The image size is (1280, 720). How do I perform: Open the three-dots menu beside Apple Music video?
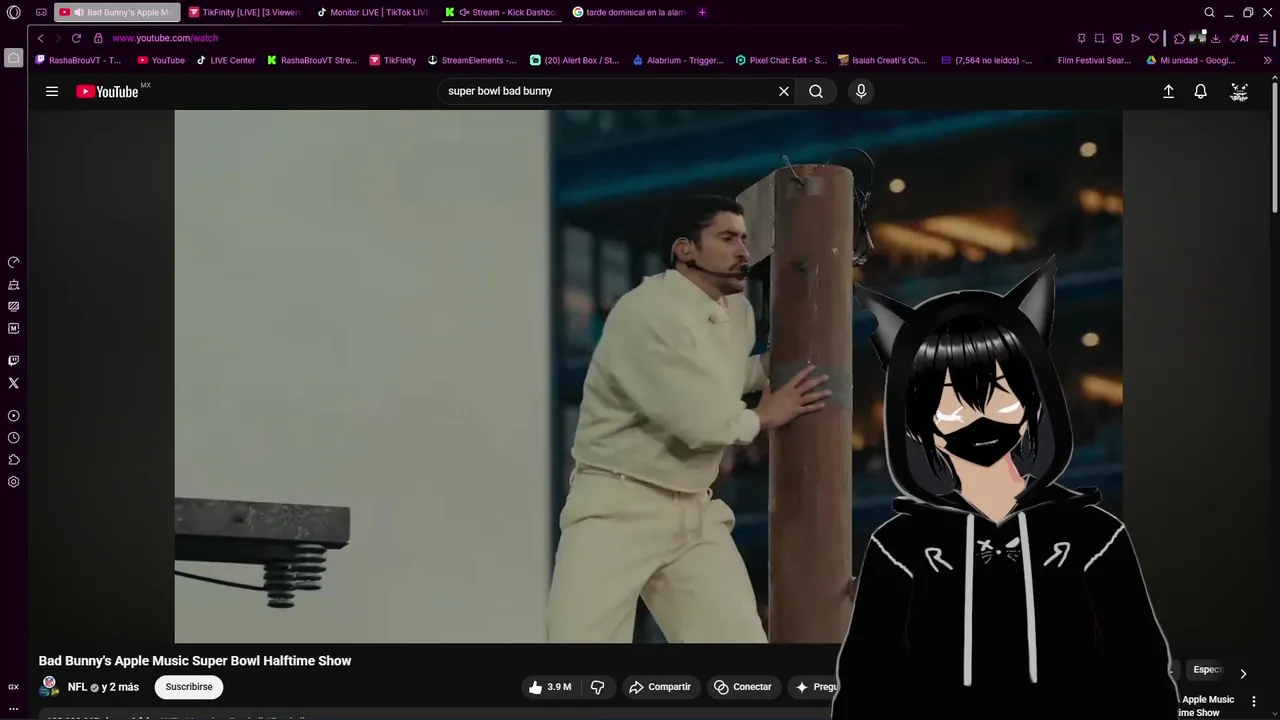(x=1254, y=701)
